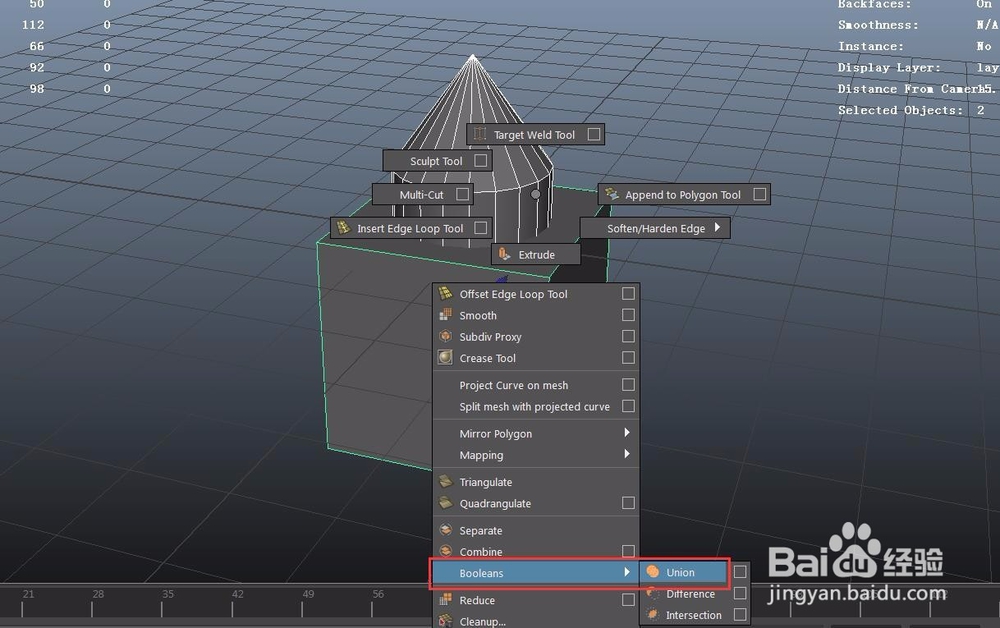This screenshot has width=1000, height=628.
Task: Choose Multi-Cut from marking menu
Action: 422,194
